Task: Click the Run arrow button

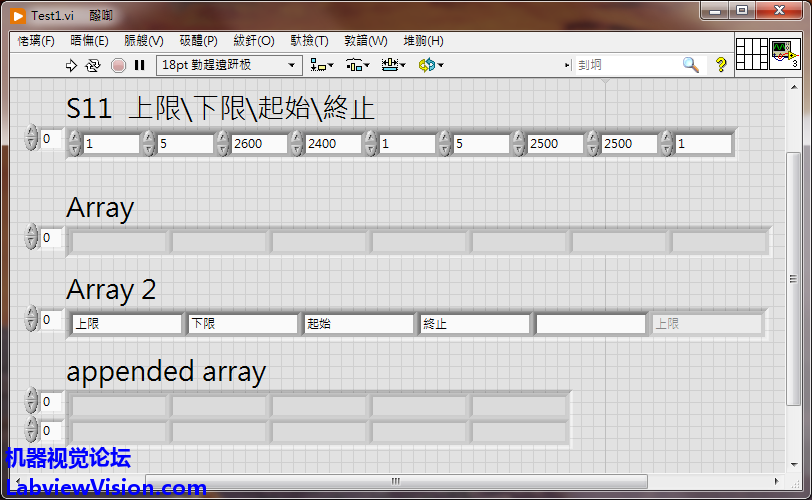Action: (71, 65)
